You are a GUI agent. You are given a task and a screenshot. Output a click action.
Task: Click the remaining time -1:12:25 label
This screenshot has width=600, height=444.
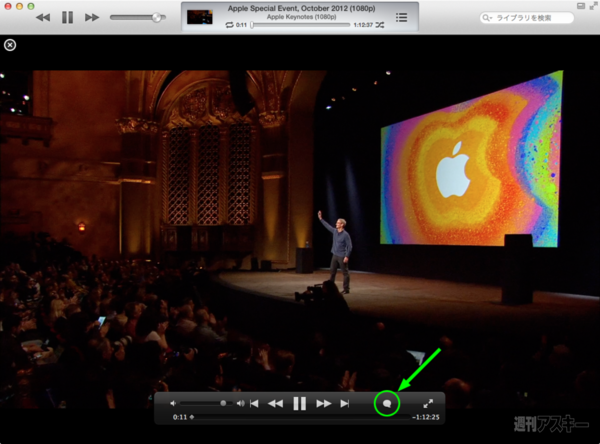(426, 417)
